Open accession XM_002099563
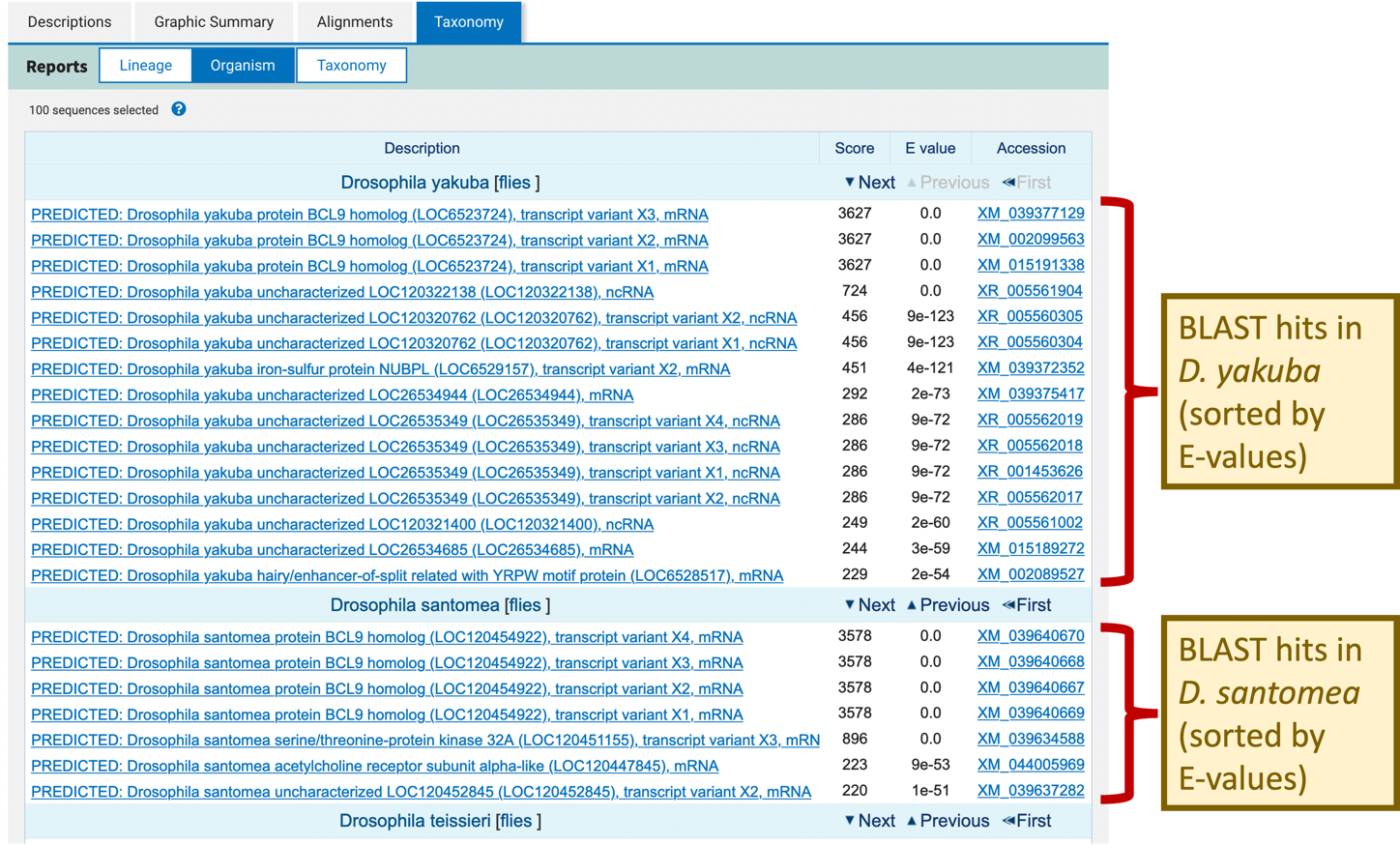 click(x=1031, y=239)
